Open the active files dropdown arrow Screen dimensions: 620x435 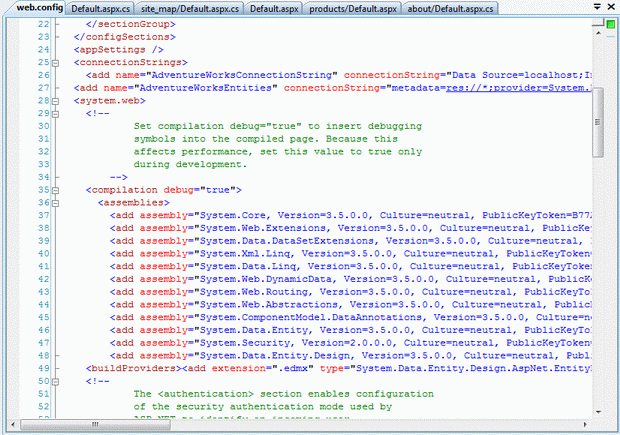tap(597, 6)
